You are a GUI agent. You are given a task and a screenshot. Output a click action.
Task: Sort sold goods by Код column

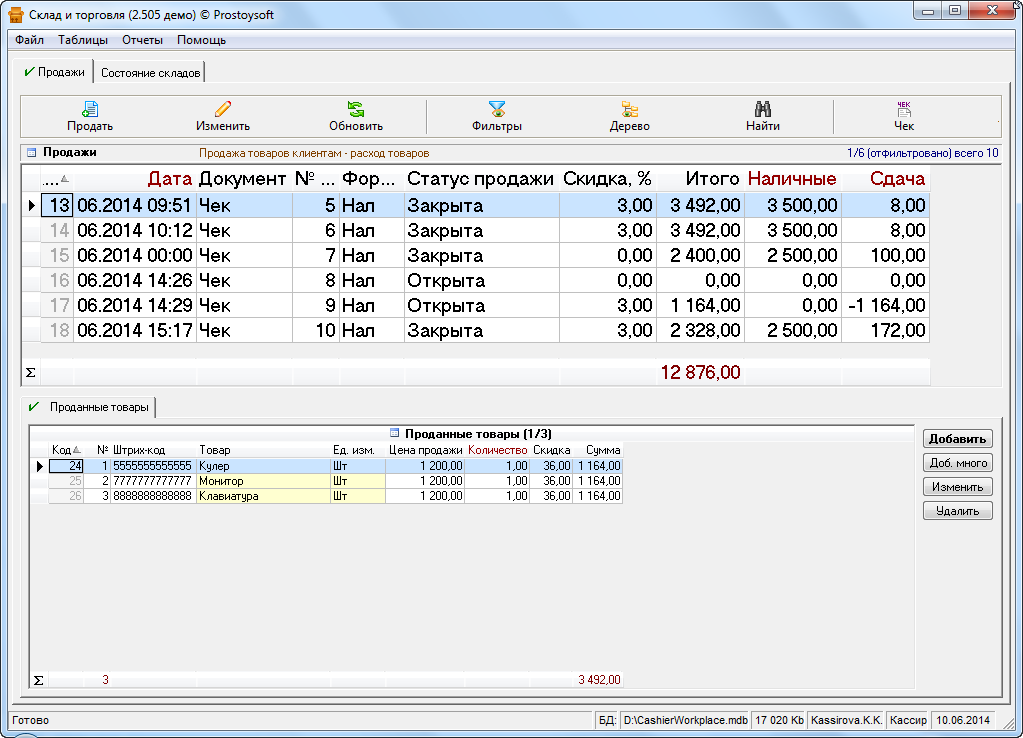click(x=62, y=450)
